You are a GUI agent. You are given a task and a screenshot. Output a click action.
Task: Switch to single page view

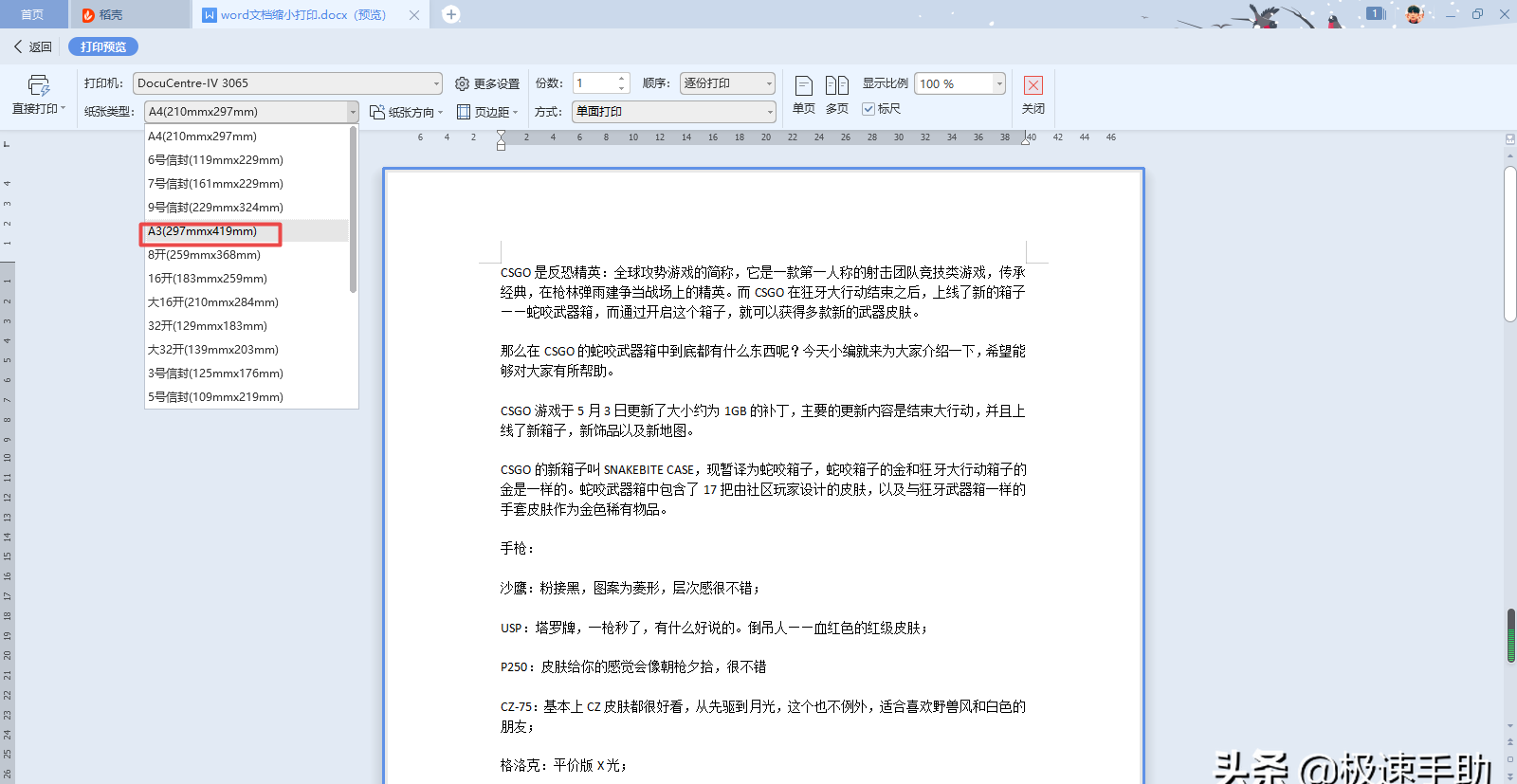click(803, 95)
